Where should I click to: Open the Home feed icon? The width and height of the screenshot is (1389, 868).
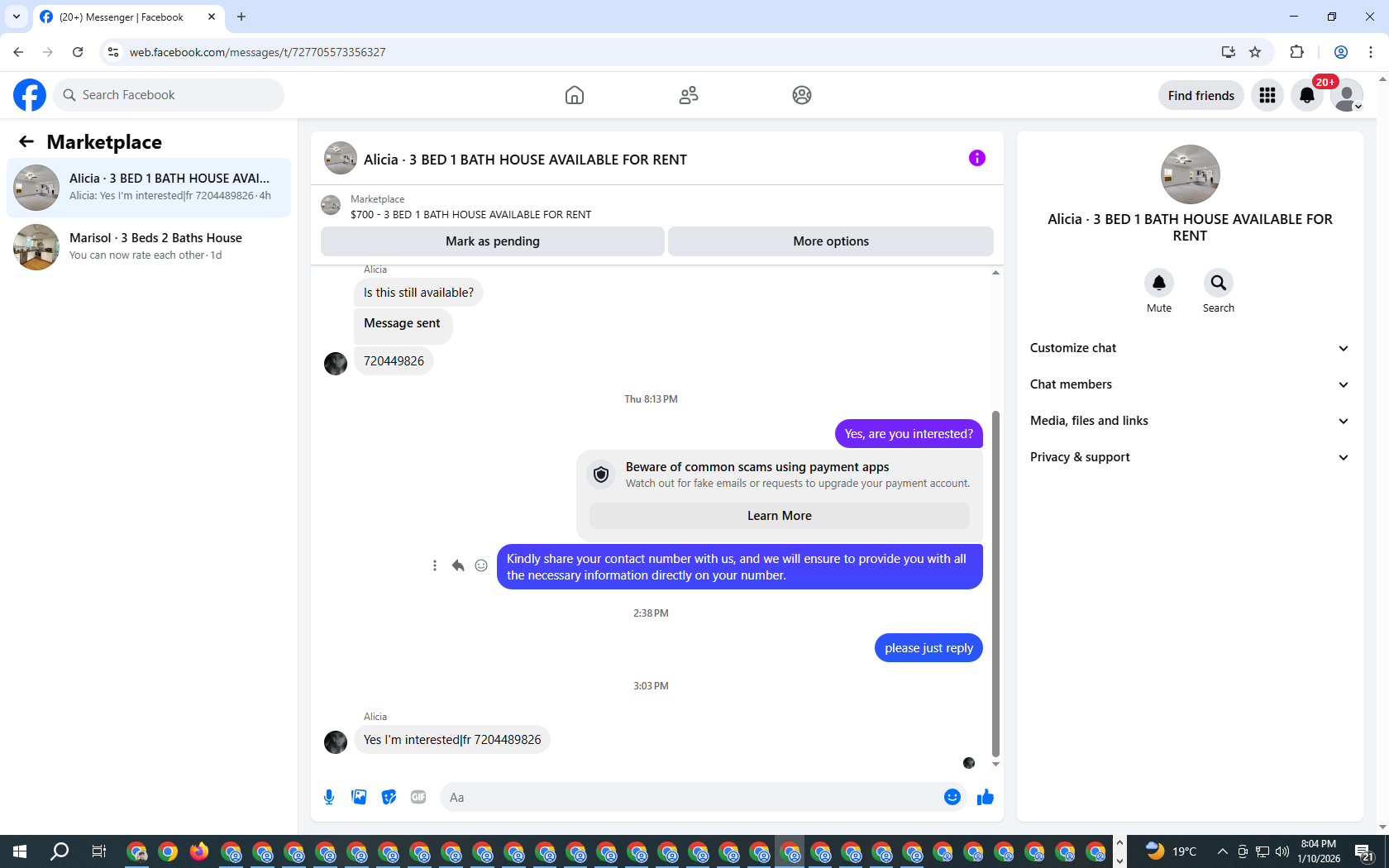pyautogui.click(x=575, y=95)
